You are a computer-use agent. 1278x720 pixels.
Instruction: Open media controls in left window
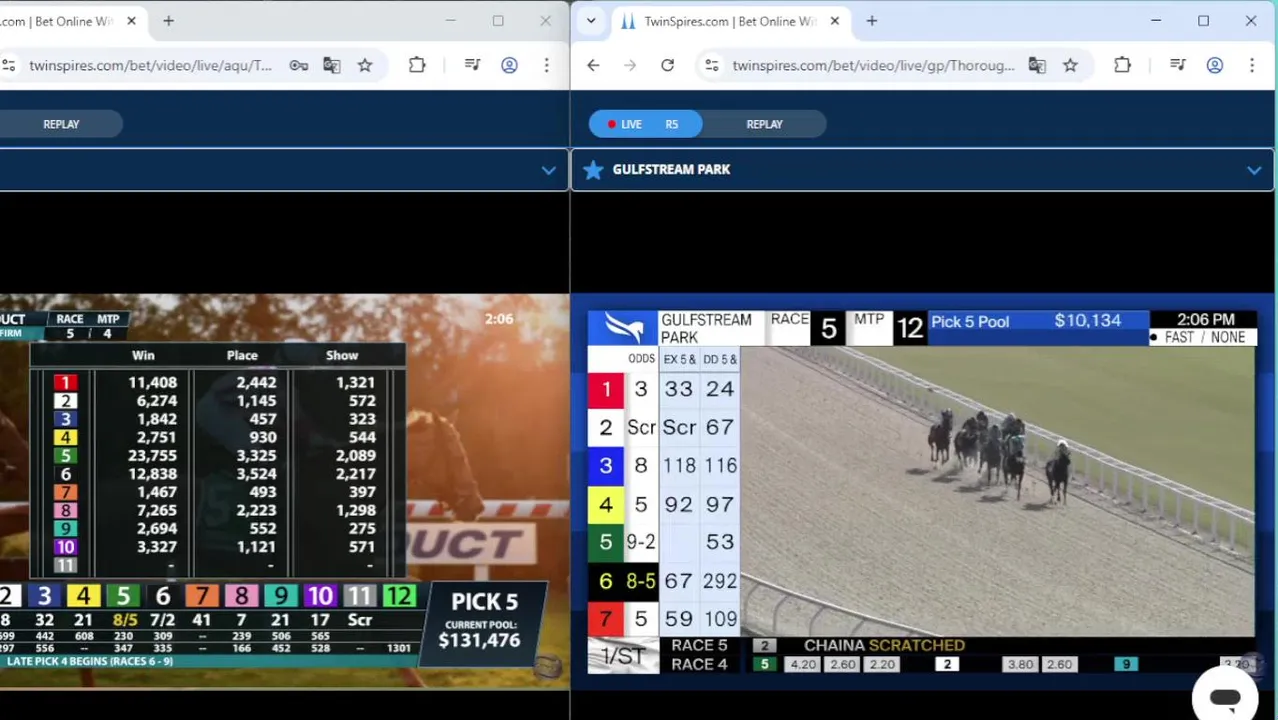click(473, 65)
